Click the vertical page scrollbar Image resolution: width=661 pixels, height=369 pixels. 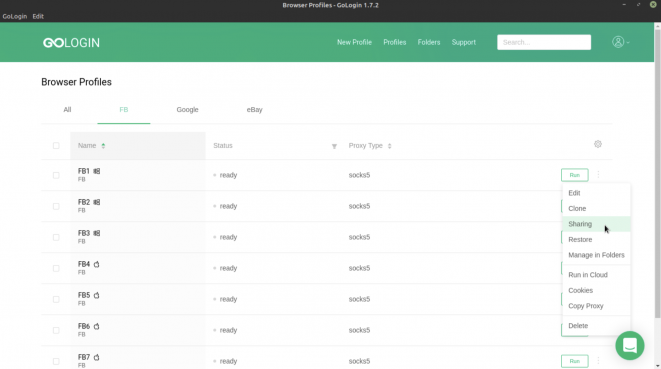coord(657,173)
